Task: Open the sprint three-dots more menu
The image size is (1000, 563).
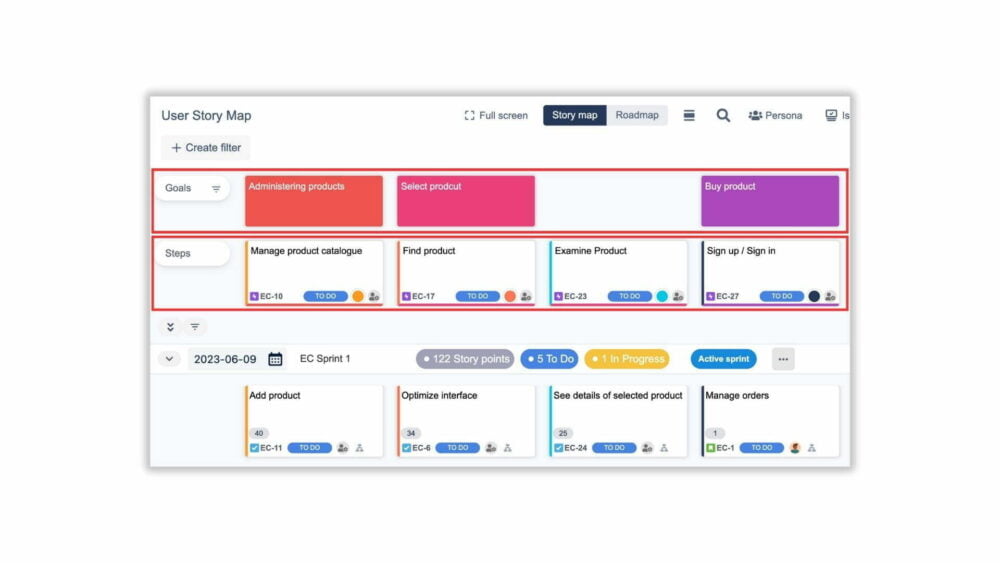Action: (783, 359)
